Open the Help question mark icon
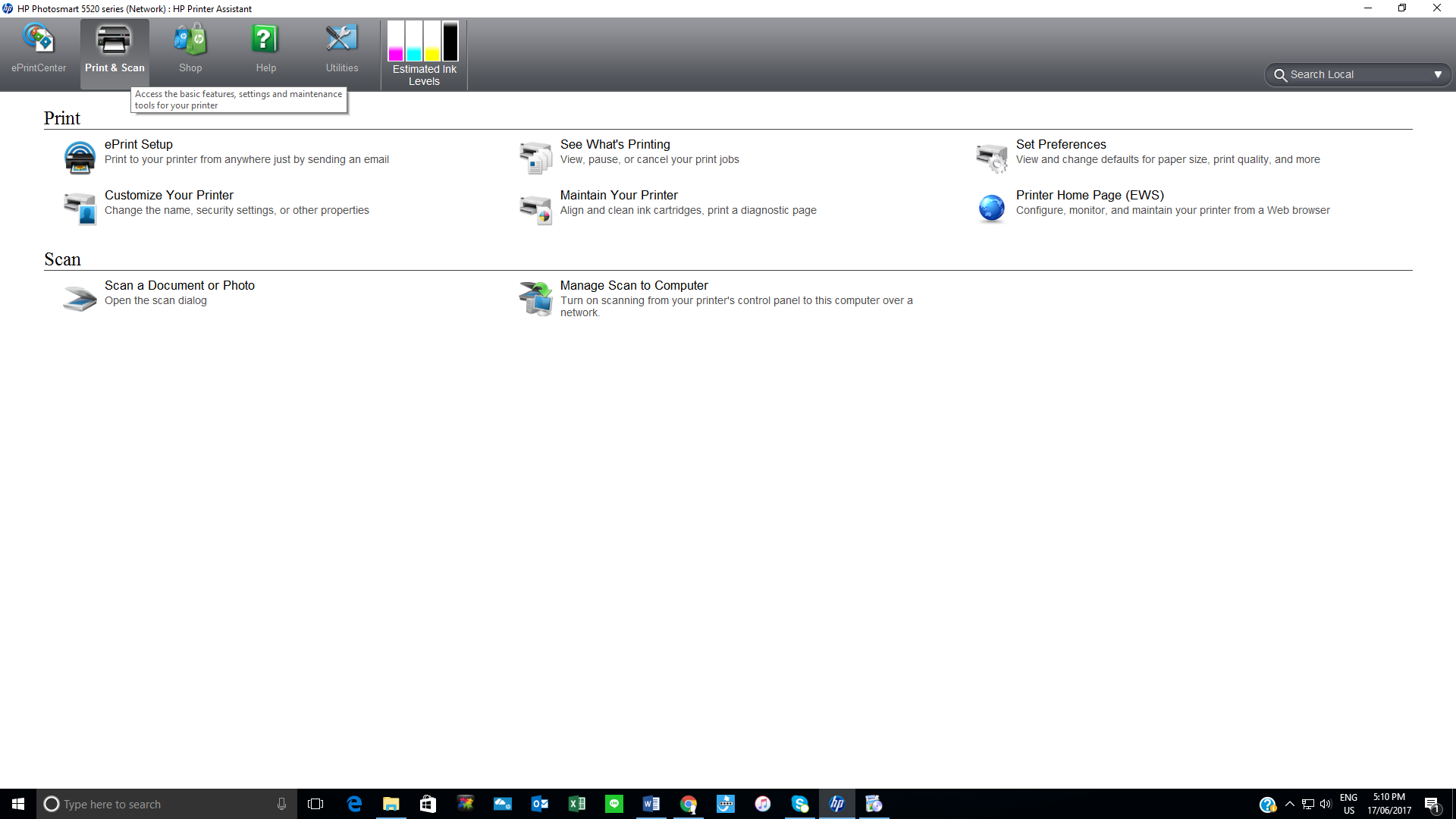The image size is (1456, 819). (265, 39)
